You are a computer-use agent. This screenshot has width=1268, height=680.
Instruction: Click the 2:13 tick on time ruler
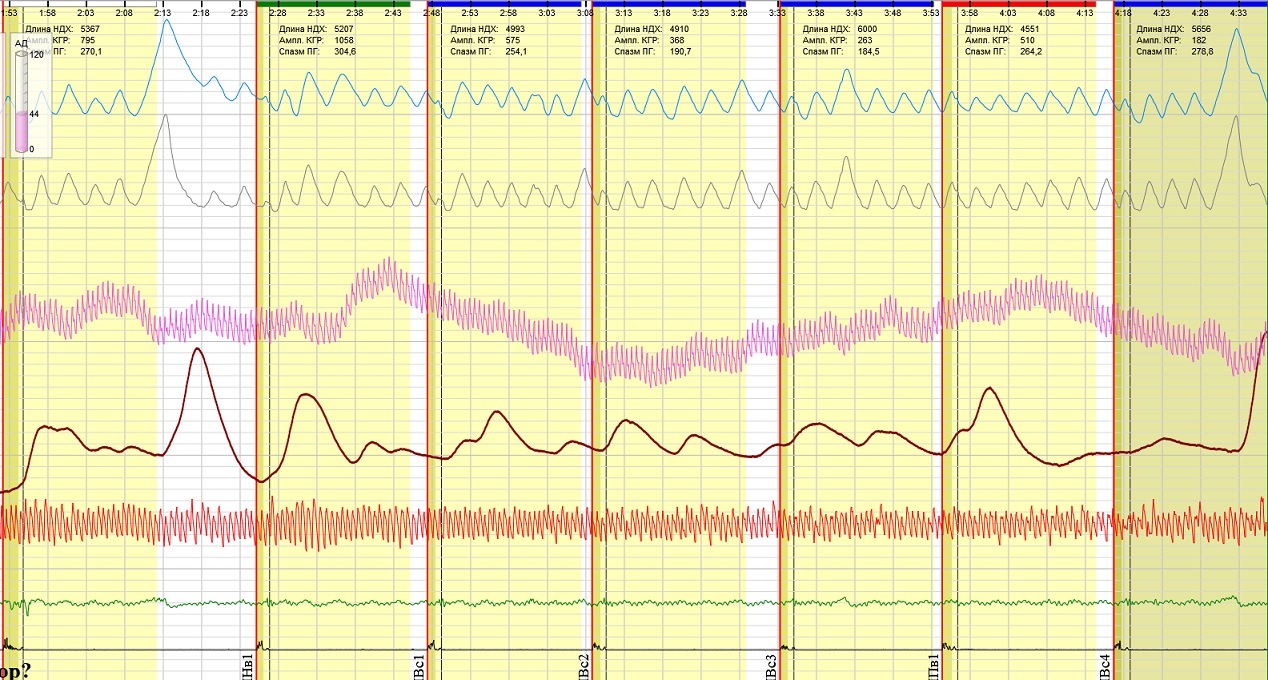pos(162,14)
